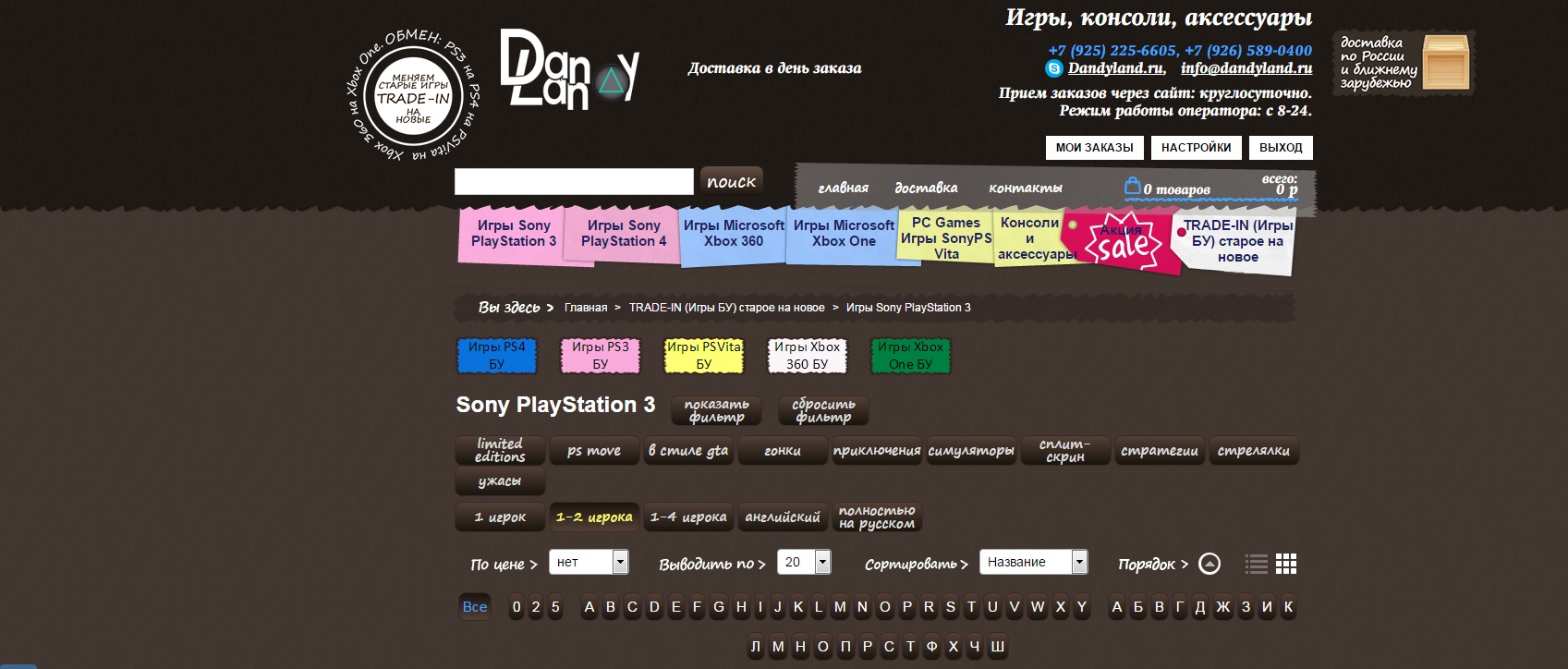Screen dimensions: 1568x669
Task: Toggle the 'ужасы' genre filter
Action: pos(500,481)
